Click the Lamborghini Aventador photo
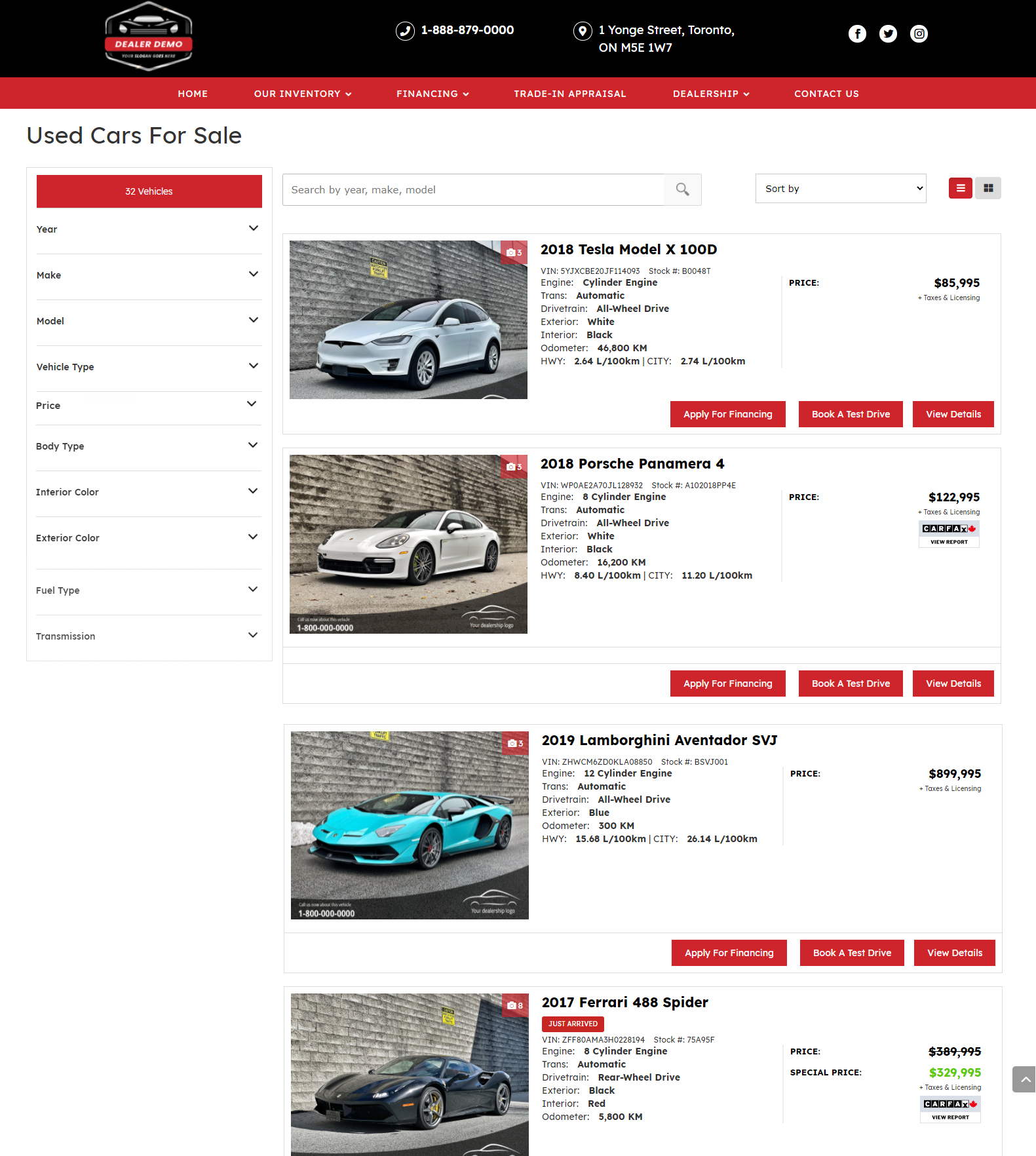Viewport: 1036px width, 1156px height. [410, 825]
